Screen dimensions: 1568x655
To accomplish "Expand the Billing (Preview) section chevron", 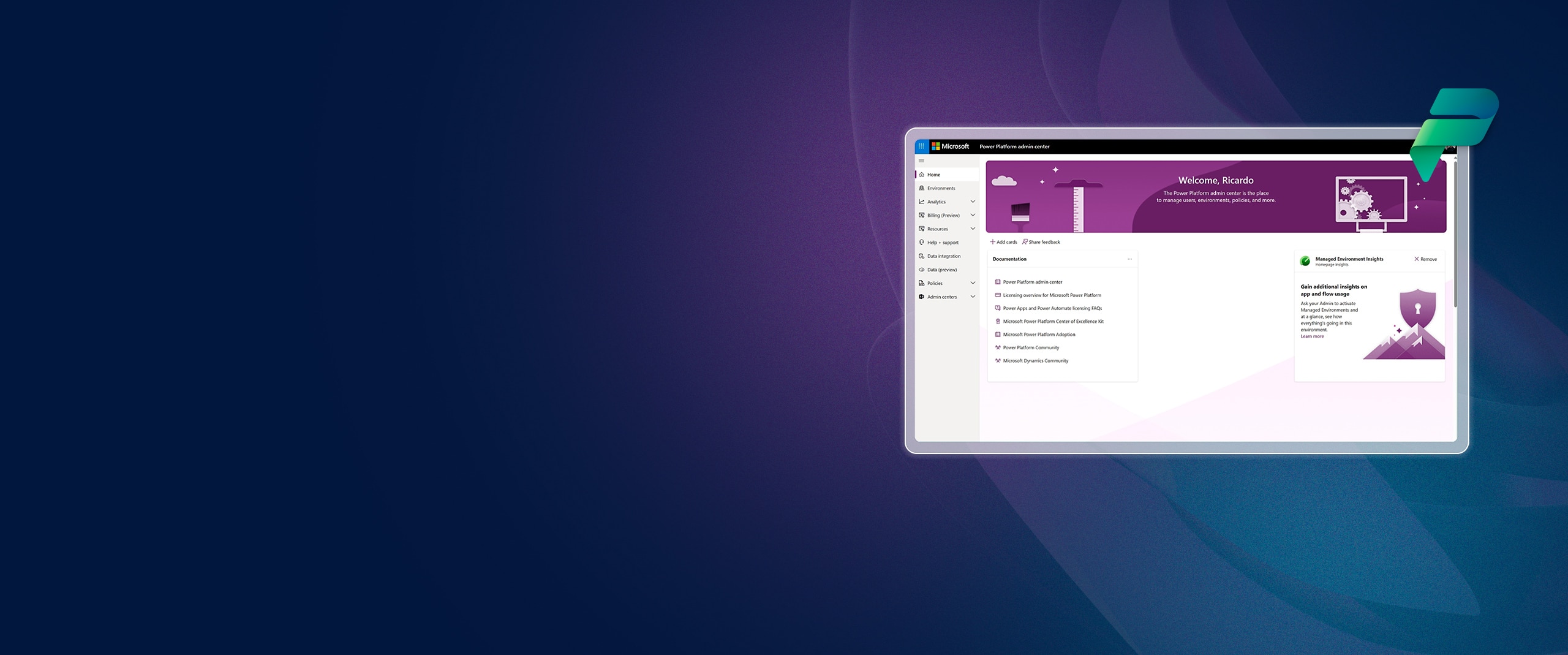I will [973, 215].
